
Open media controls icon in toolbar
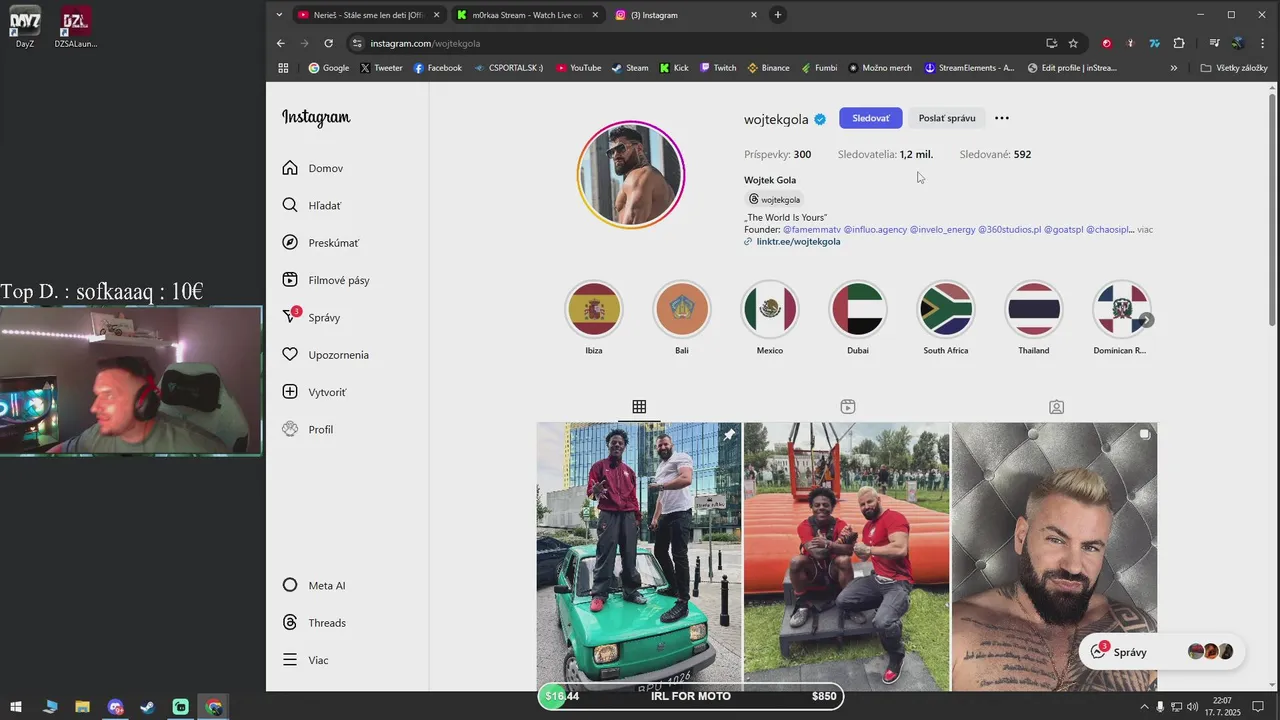(x=1214, y=43)
